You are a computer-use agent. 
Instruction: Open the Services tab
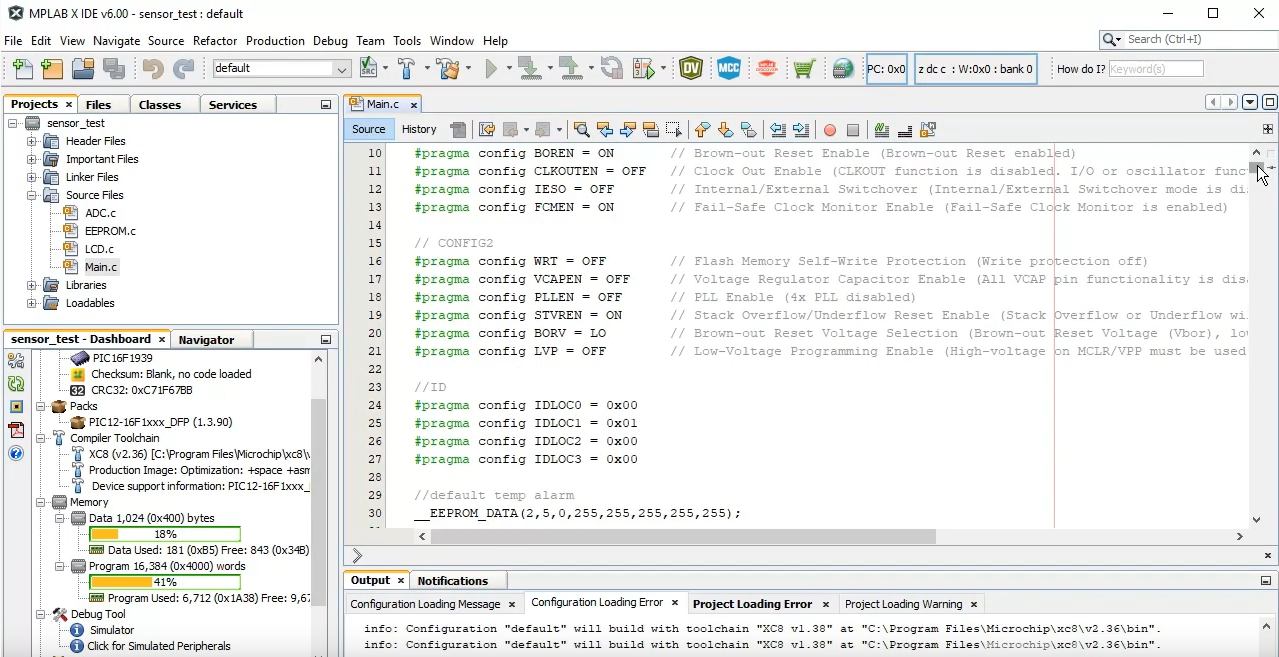click(233, 104)
